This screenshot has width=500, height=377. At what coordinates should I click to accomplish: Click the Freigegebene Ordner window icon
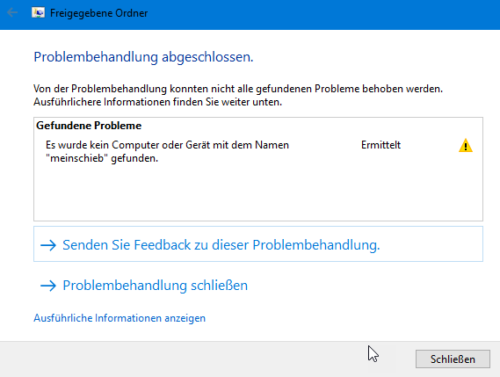click(x=38, y=13)
